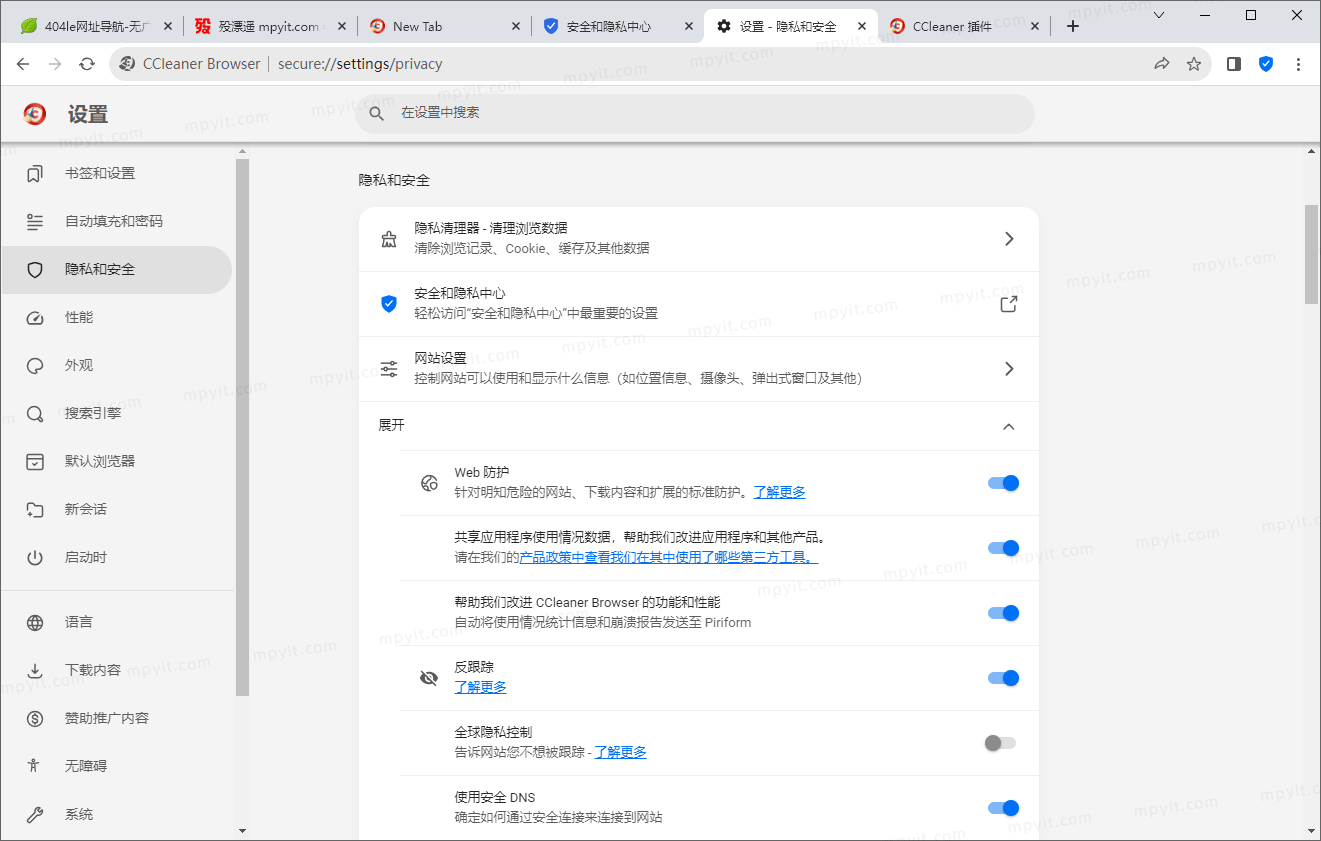The width and height of the screenshot is (1321, 841).
Task: Click 了解更多 link under Web 防护
Action: click(x=779, y=492)
